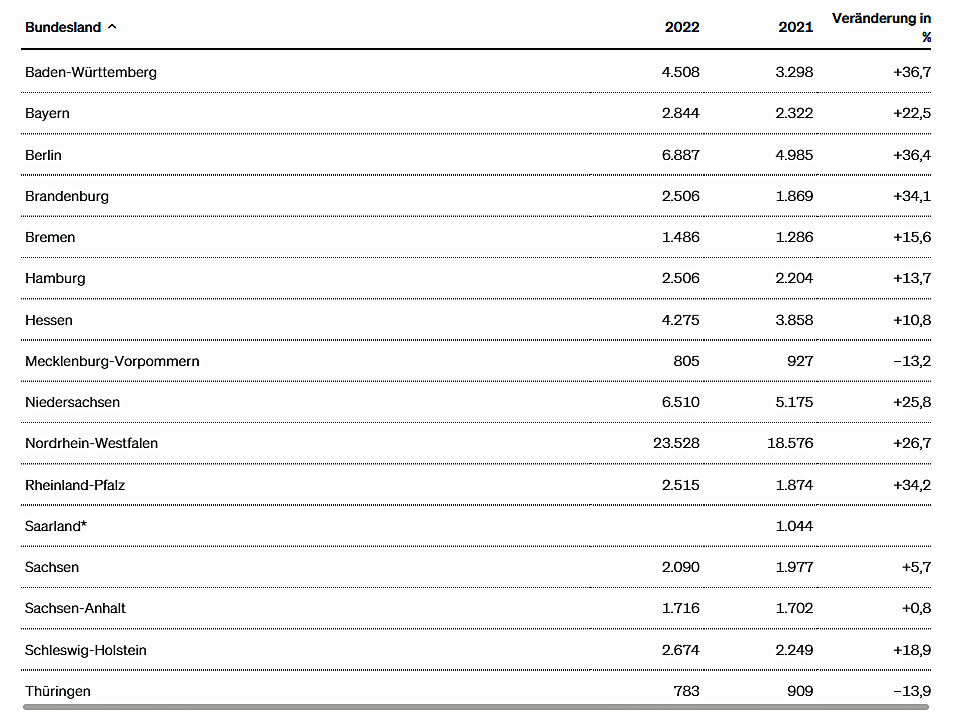The width and height of the screenshot is (953, 721).
Task: Select the Bayern row label
Action: coord(47,114)
